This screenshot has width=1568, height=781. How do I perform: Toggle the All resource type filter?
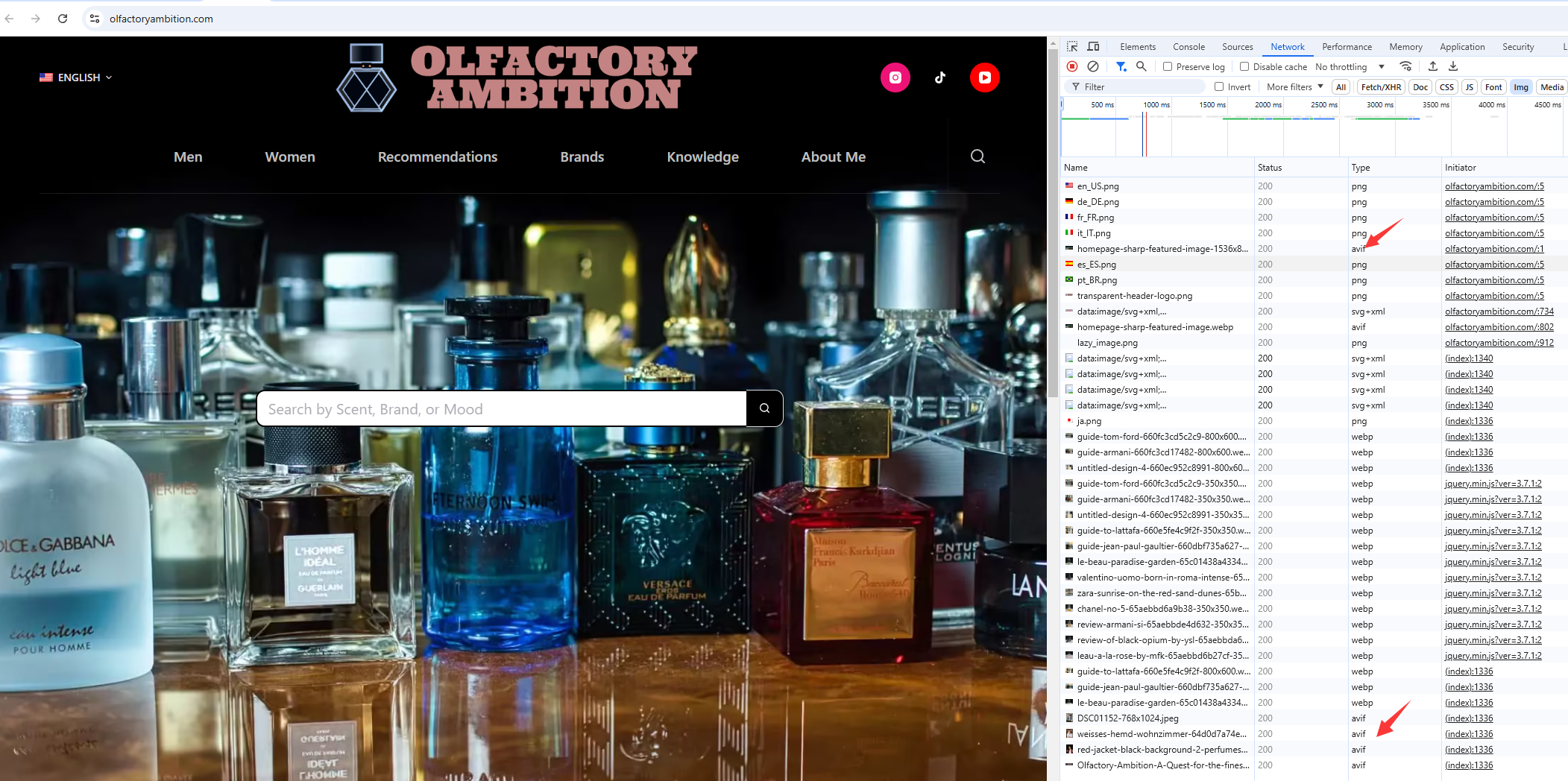[1341, 87]
